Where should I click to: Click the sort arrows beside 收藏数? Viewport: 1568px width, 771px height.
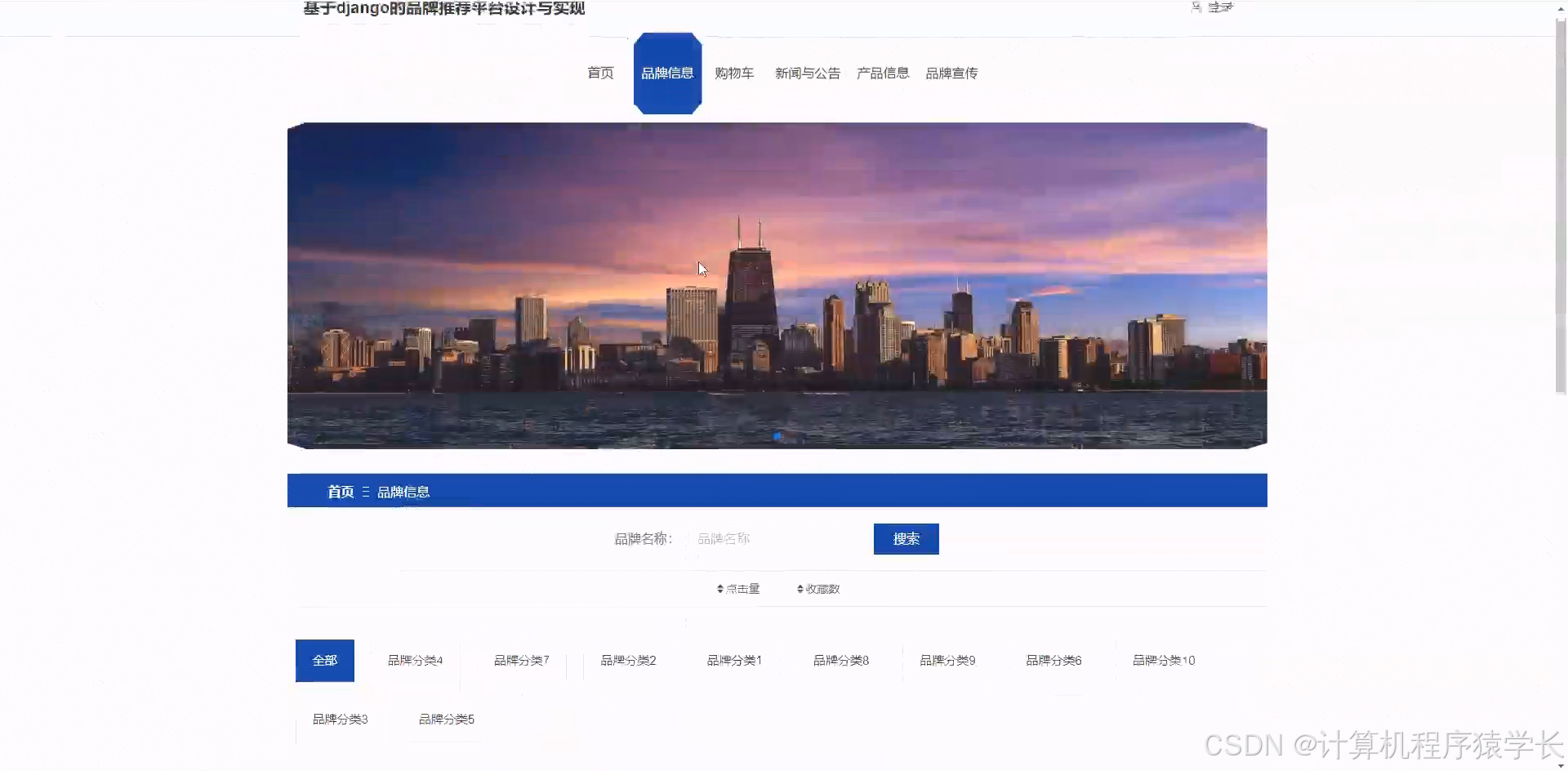pos(798,588)
